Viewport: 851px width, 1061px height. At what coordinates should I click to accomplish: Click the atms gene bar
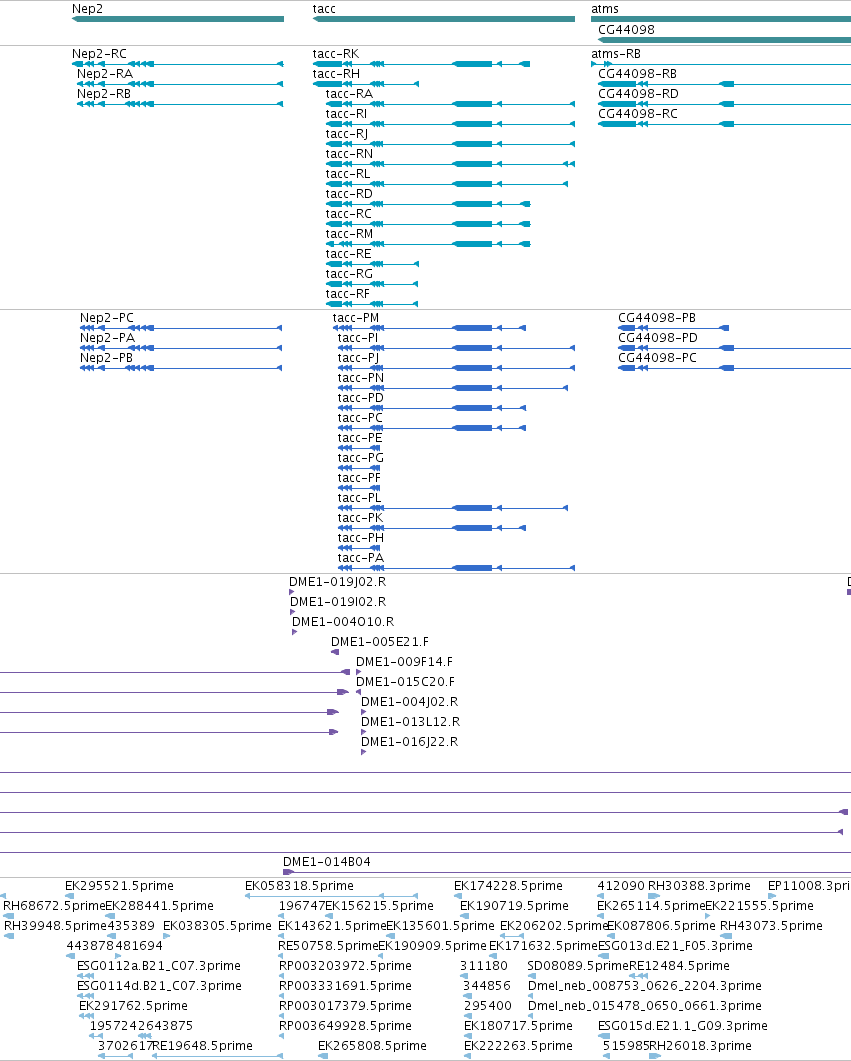721,19
